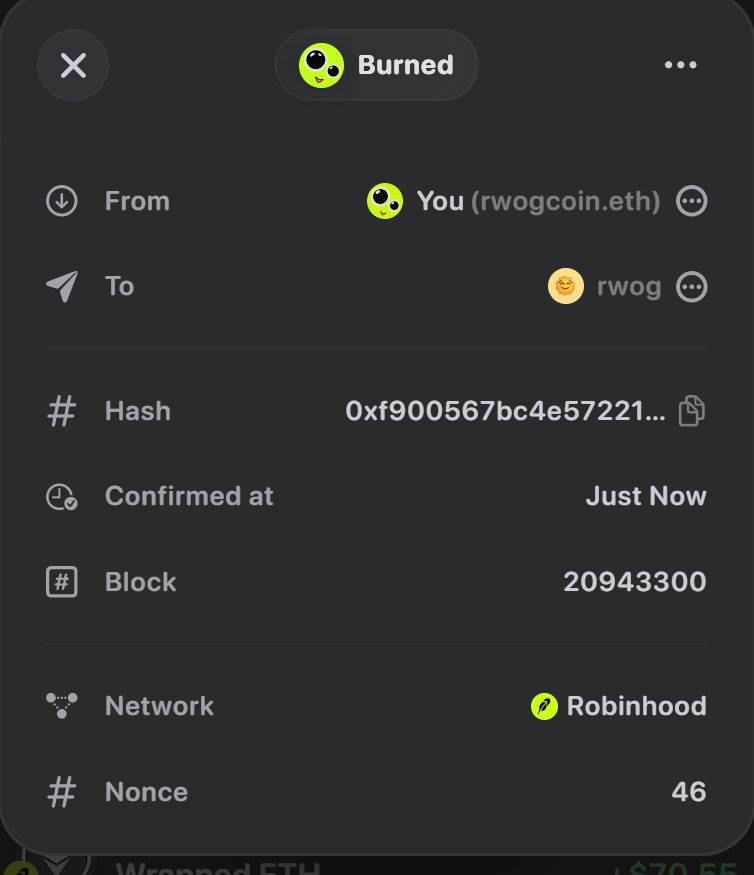Image resolution: width=754 pixels, height=875 pixels.
Task: Click the Burned status pill
Action: [x=377, y=65]
